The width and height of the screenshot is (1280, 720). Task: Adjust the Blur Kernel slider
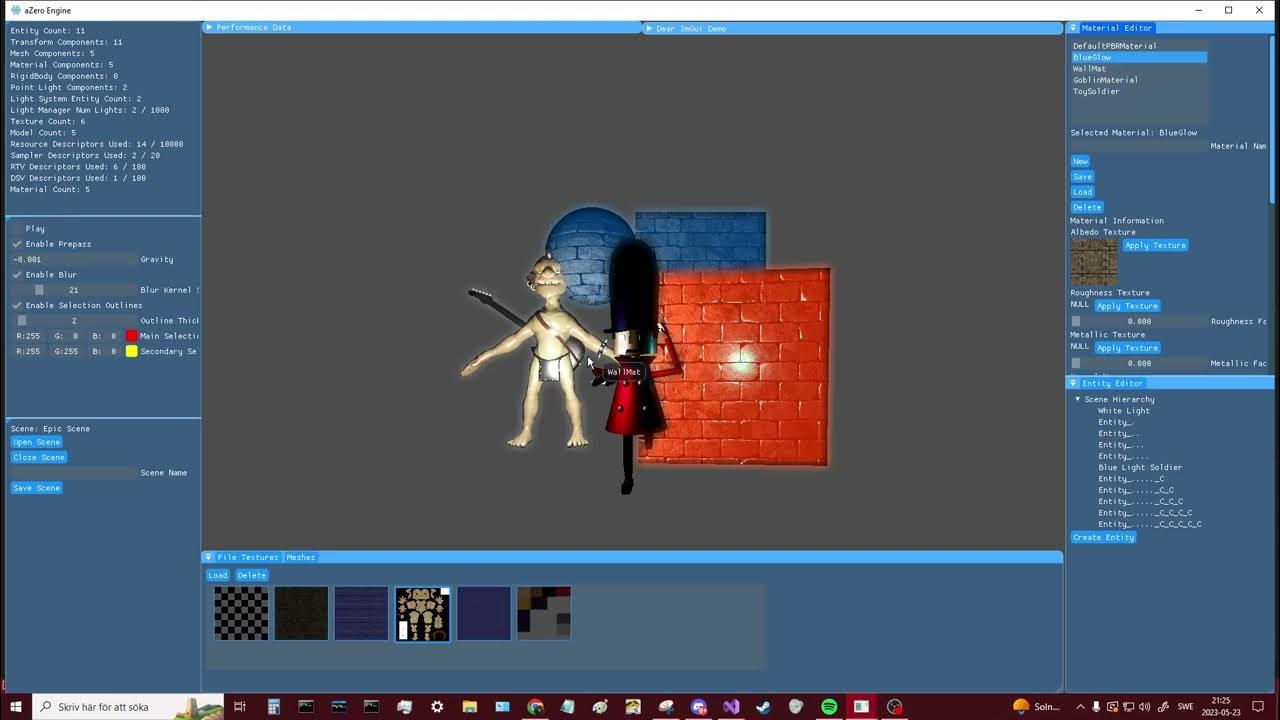point(74,290)
